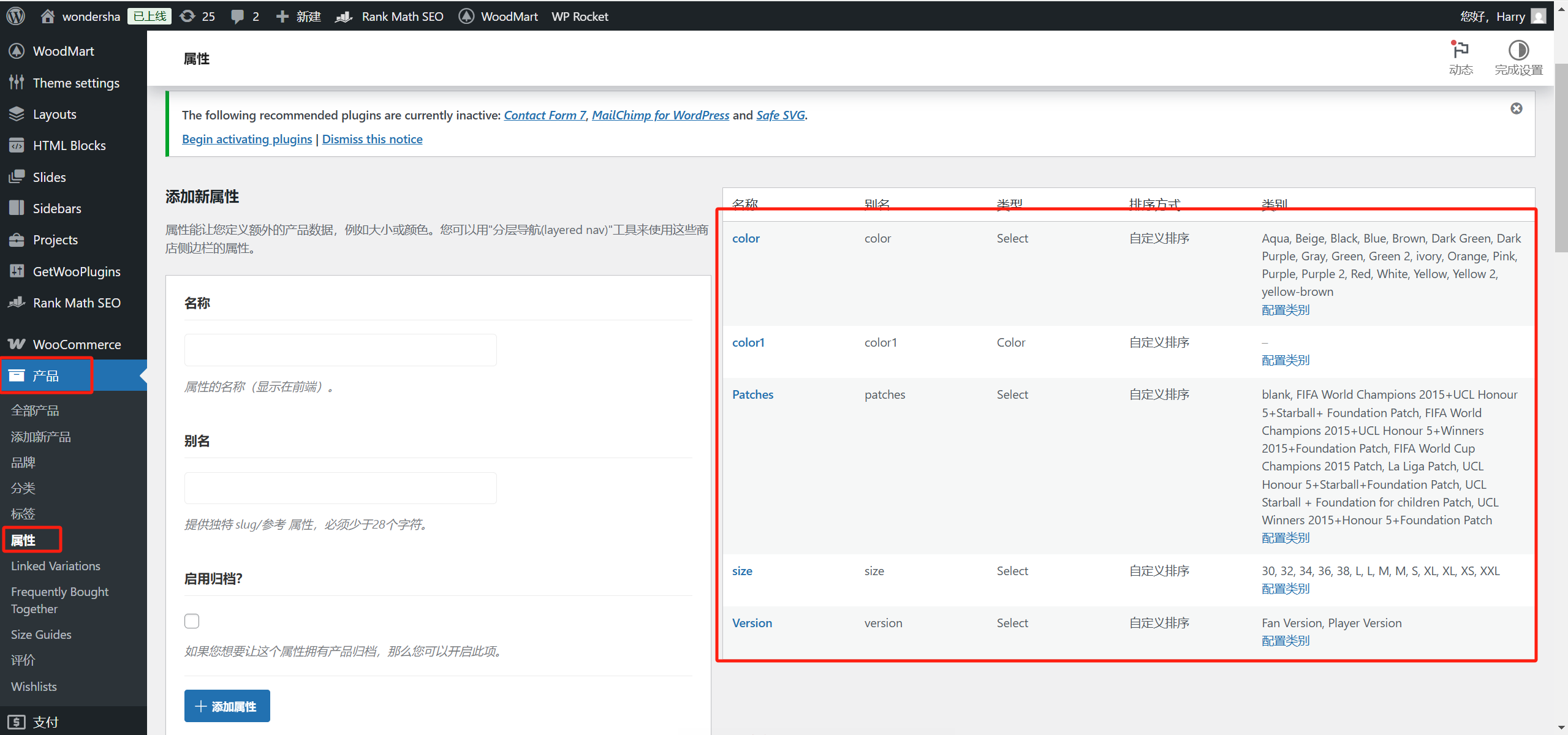Dismiss the inactive plugins notice
The image size is (1568, 735).
point(1516,108)
